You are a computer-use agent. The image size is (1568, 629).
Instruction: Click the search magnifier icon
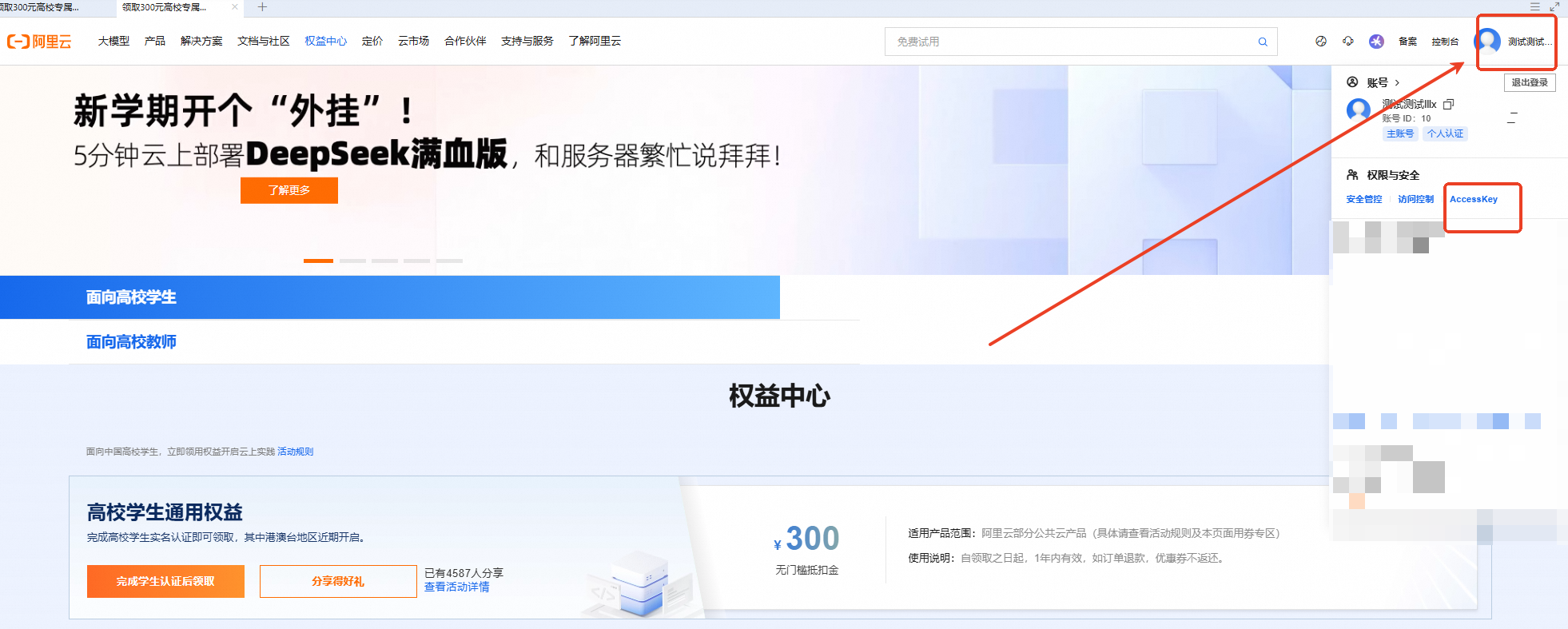(1263, 42)
